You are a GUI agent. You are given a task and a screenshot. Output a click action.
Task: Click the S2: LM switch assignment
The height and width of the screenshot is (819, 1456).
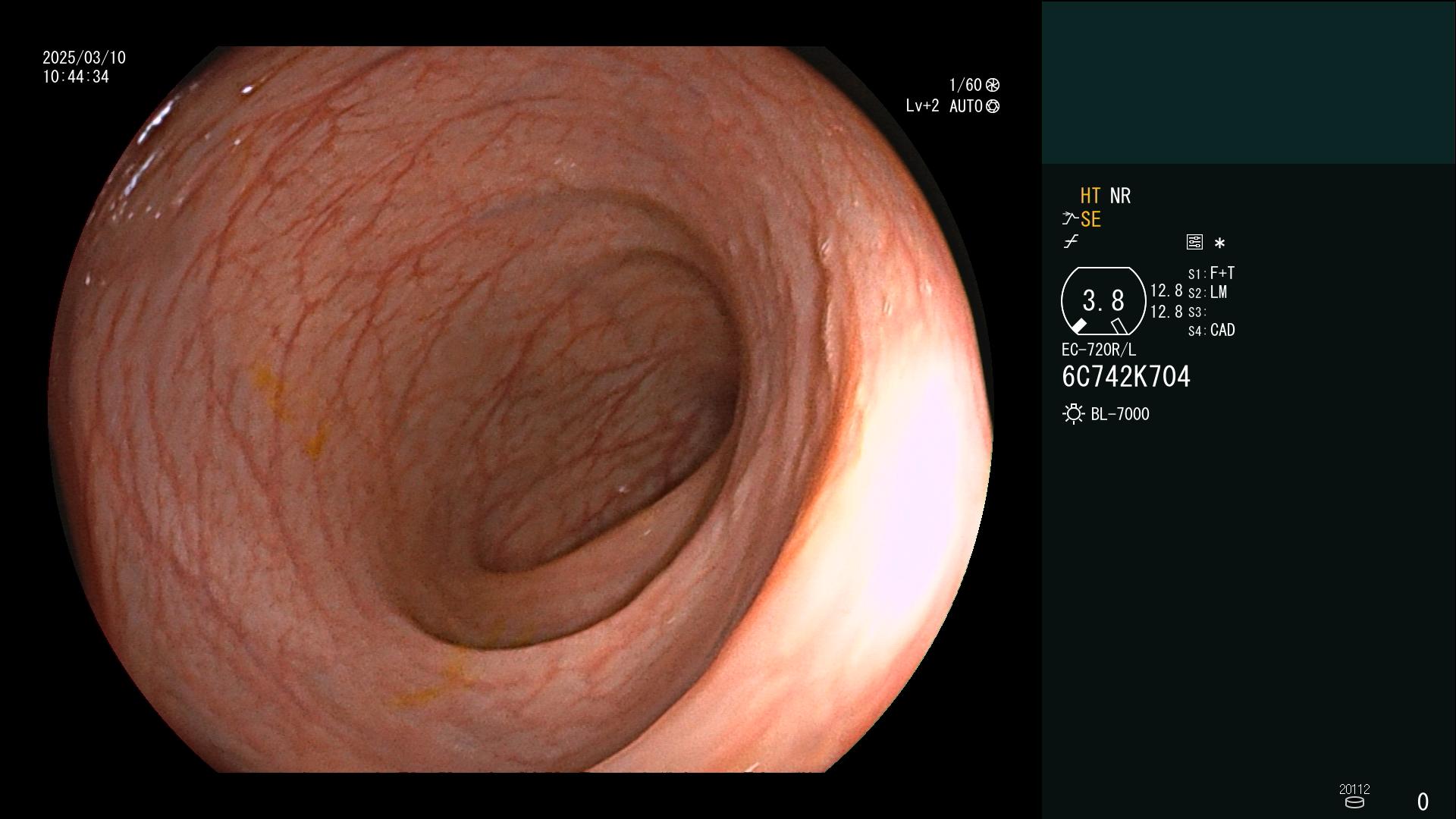[1207, 292]
